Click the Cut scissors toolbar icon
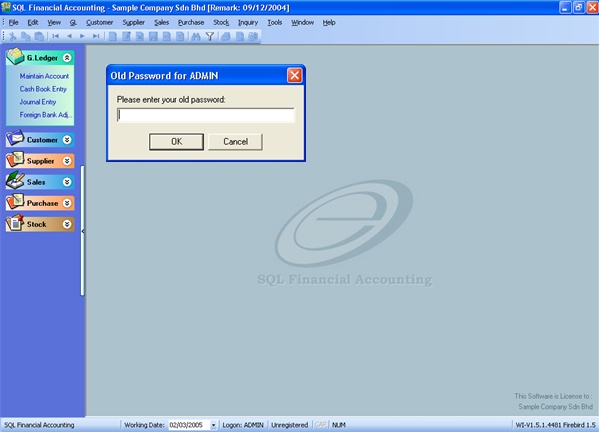 click(x=13, y=37)
